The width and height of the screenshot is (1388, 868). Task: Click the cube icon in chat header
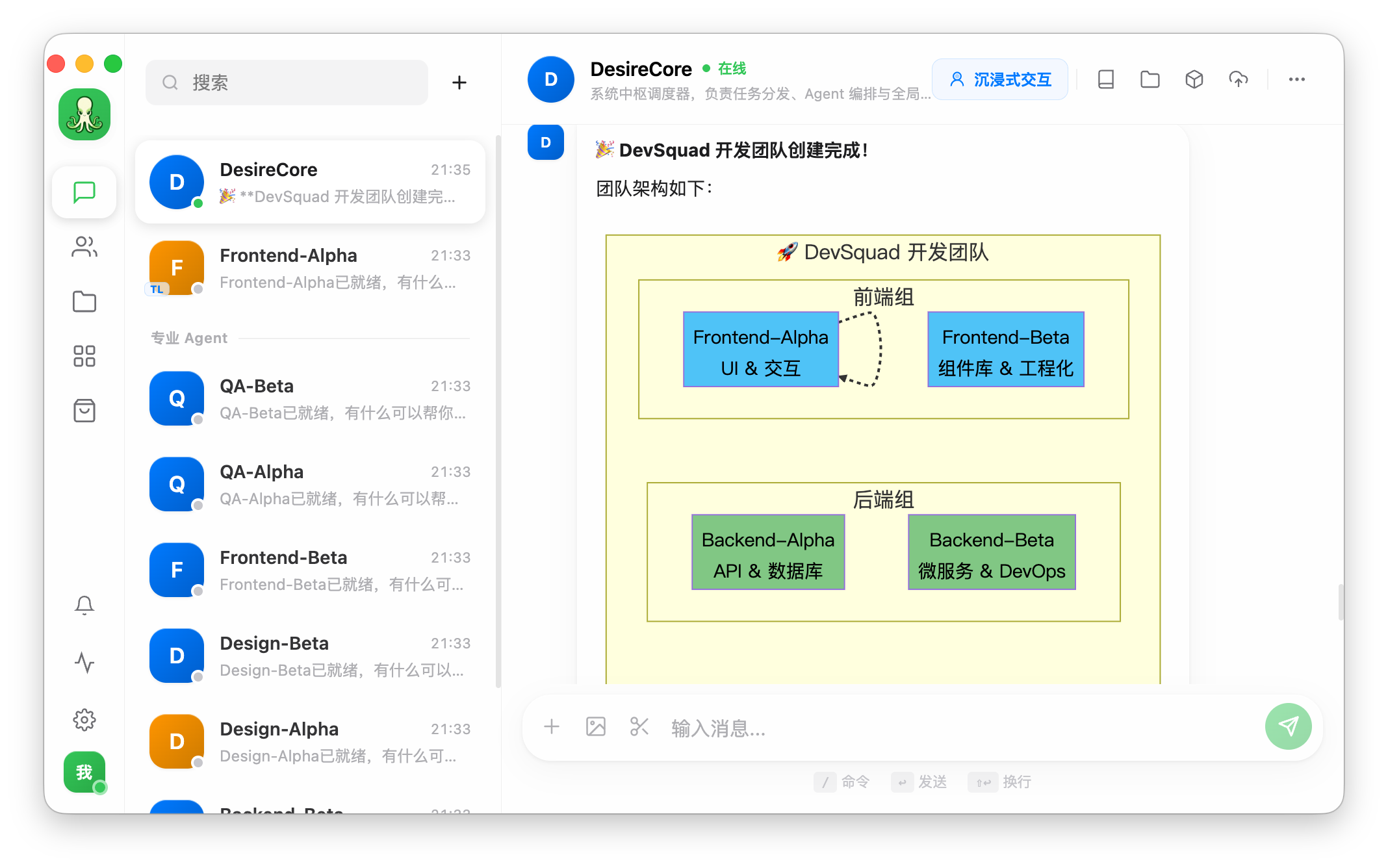click(1194, 79)
